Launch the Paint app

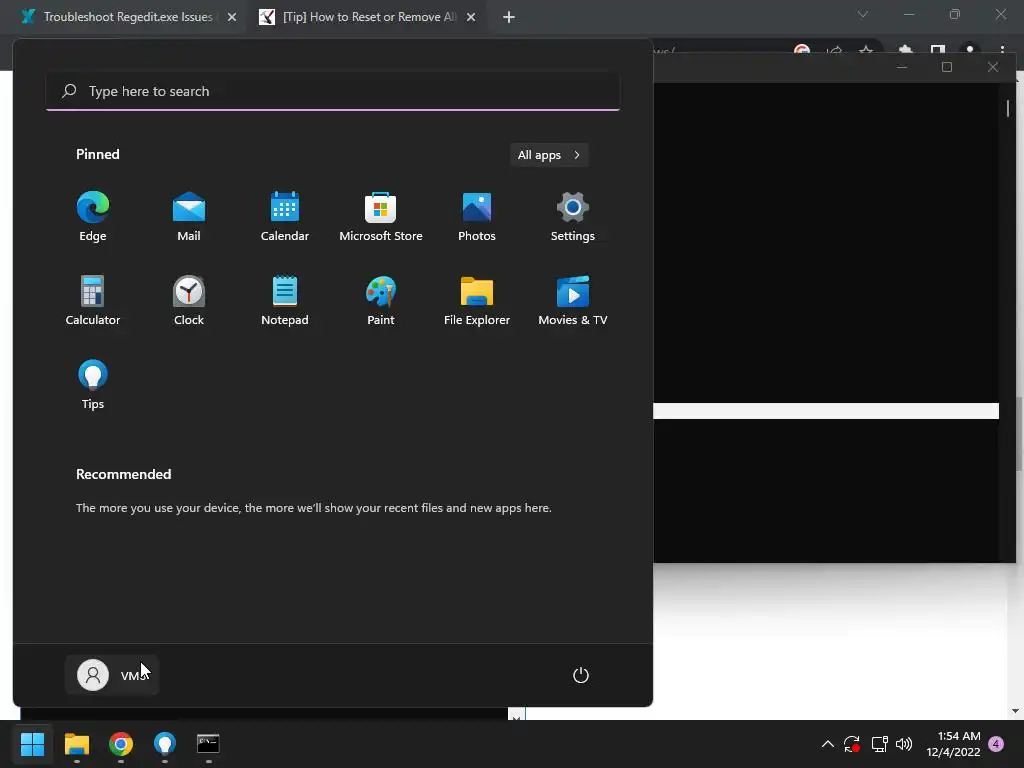tap(381, 300)
